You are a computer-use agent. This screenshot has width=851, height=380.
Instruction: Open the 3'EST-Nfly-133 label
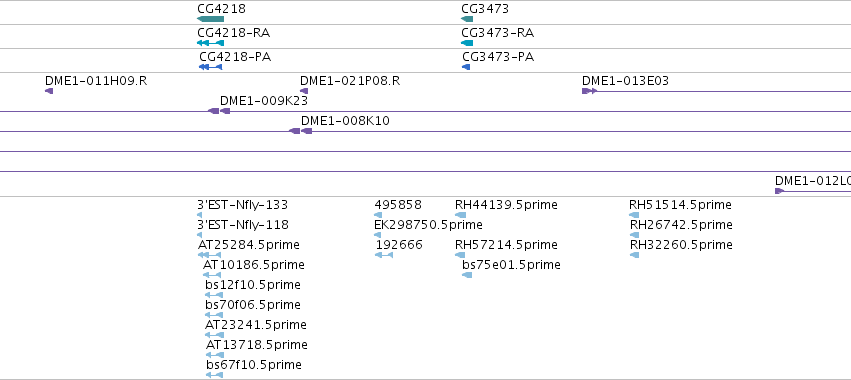[x=243, y=205]
